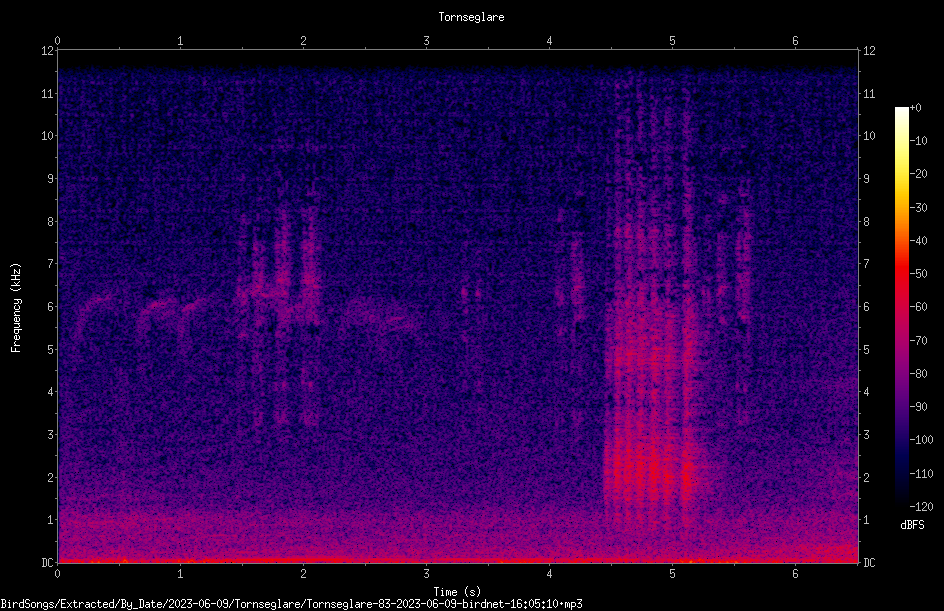Click the 0 tick on the top time axis
Viewport: 944px width, 611px height.
pyautogui.click(x=57, y=41)
